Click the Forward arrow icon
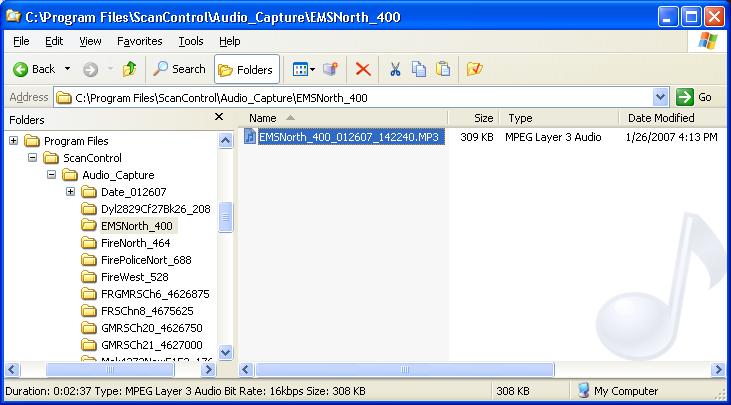This screenshot has height=405, width=731. coord(90,69)
